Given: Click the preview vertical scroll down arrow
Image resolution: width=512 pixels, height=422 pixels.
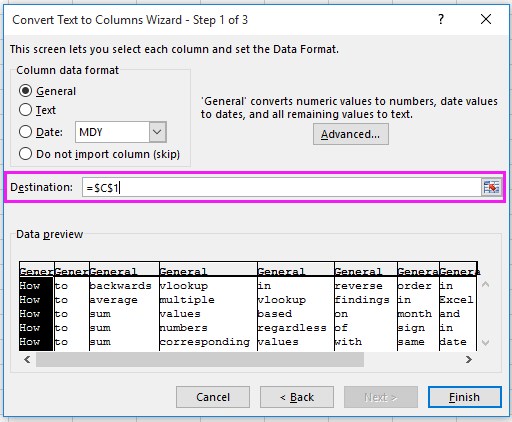Looking at the screenshot, I should 485,342.
